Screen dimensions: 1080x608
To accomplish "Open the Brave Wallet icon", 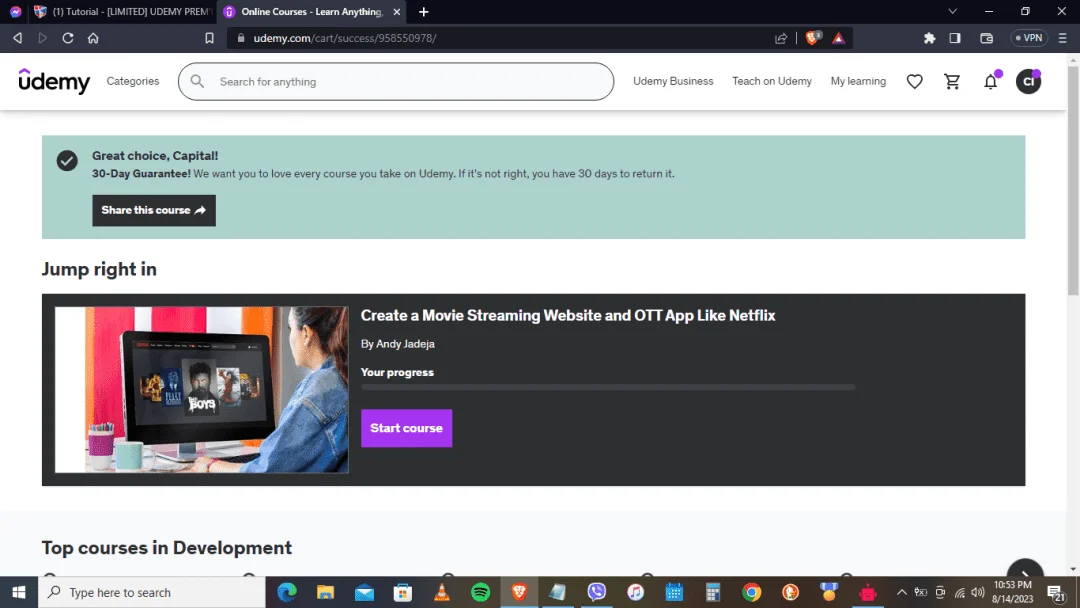I will click(x=986, y=38).
